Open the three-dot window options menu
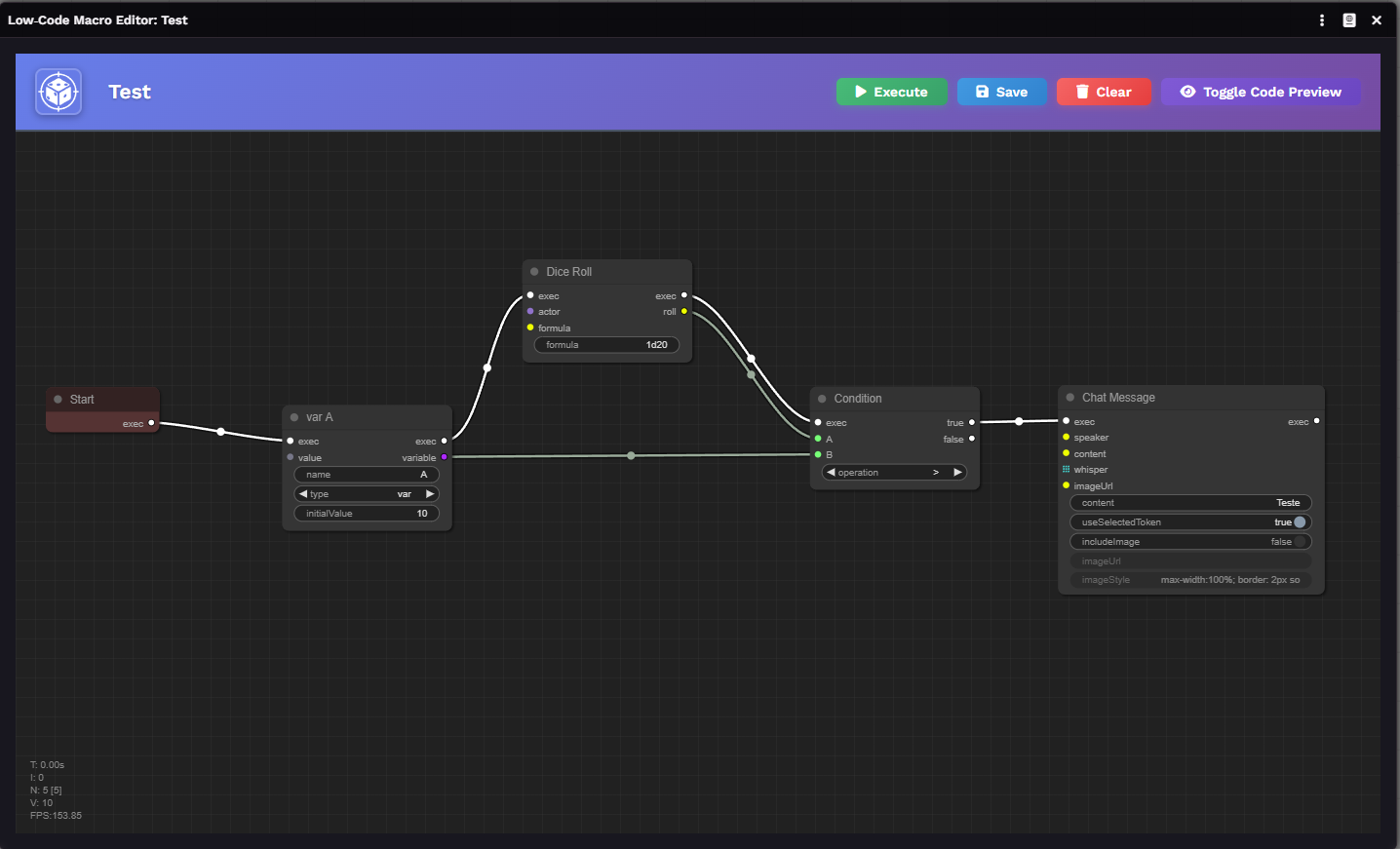 1322,20
